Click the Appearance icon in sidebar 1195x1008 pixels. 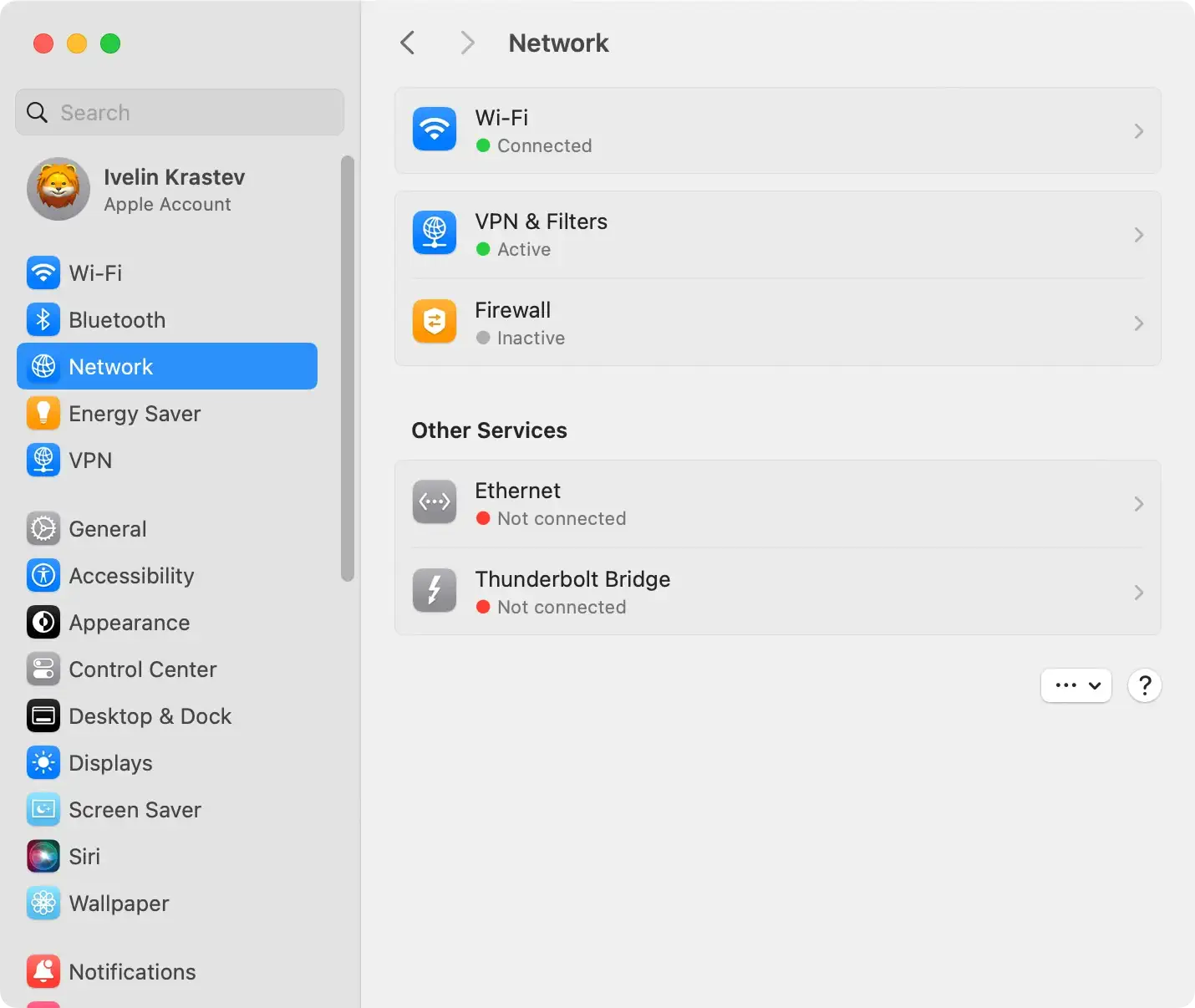[43, 622]
